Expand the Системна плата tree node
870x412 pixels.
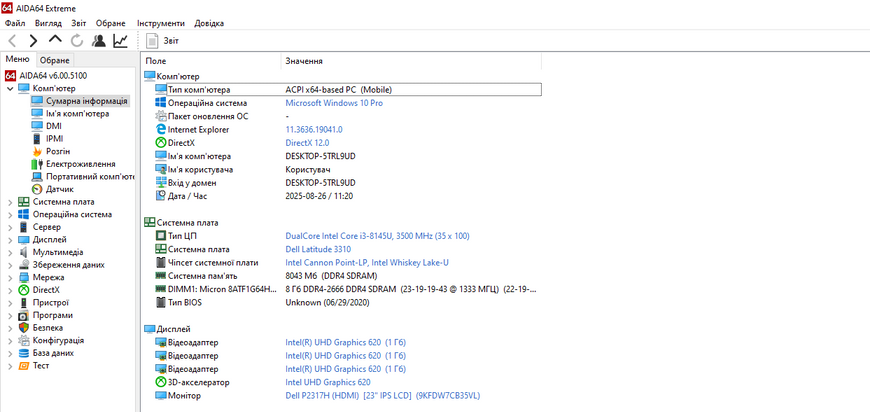[10, 202]
